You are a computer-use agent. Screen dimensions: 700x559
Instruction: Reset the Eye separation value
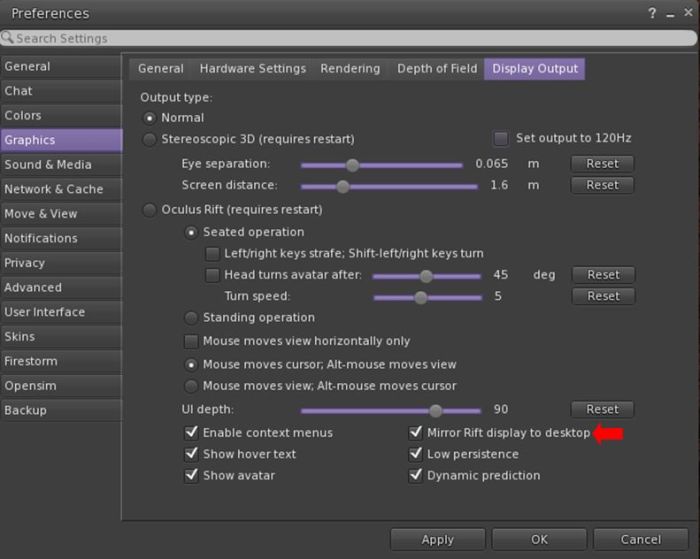[x=602, y=164]
